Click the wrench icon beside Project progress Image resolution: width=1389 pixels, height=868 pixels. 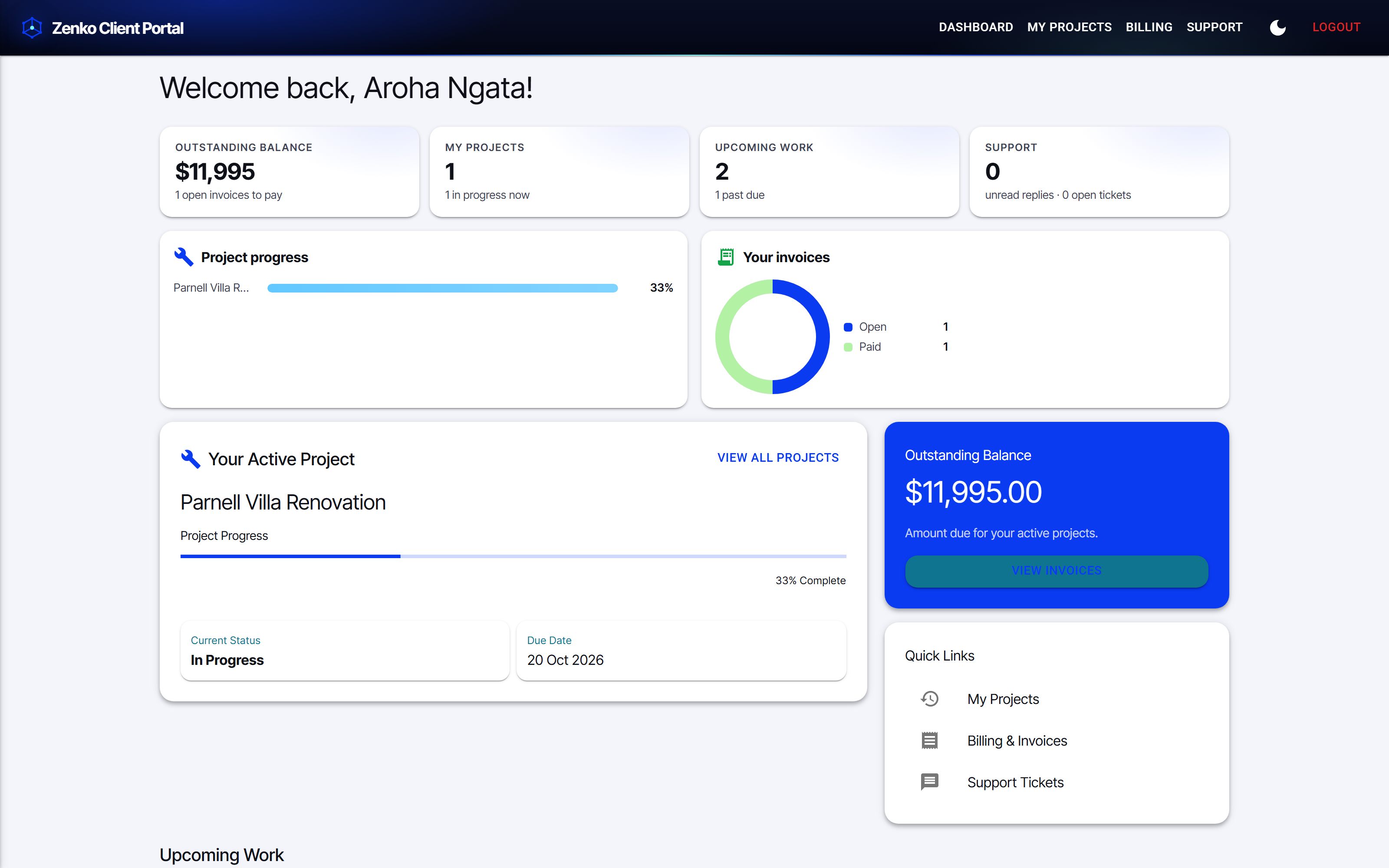tap(184, 256)
